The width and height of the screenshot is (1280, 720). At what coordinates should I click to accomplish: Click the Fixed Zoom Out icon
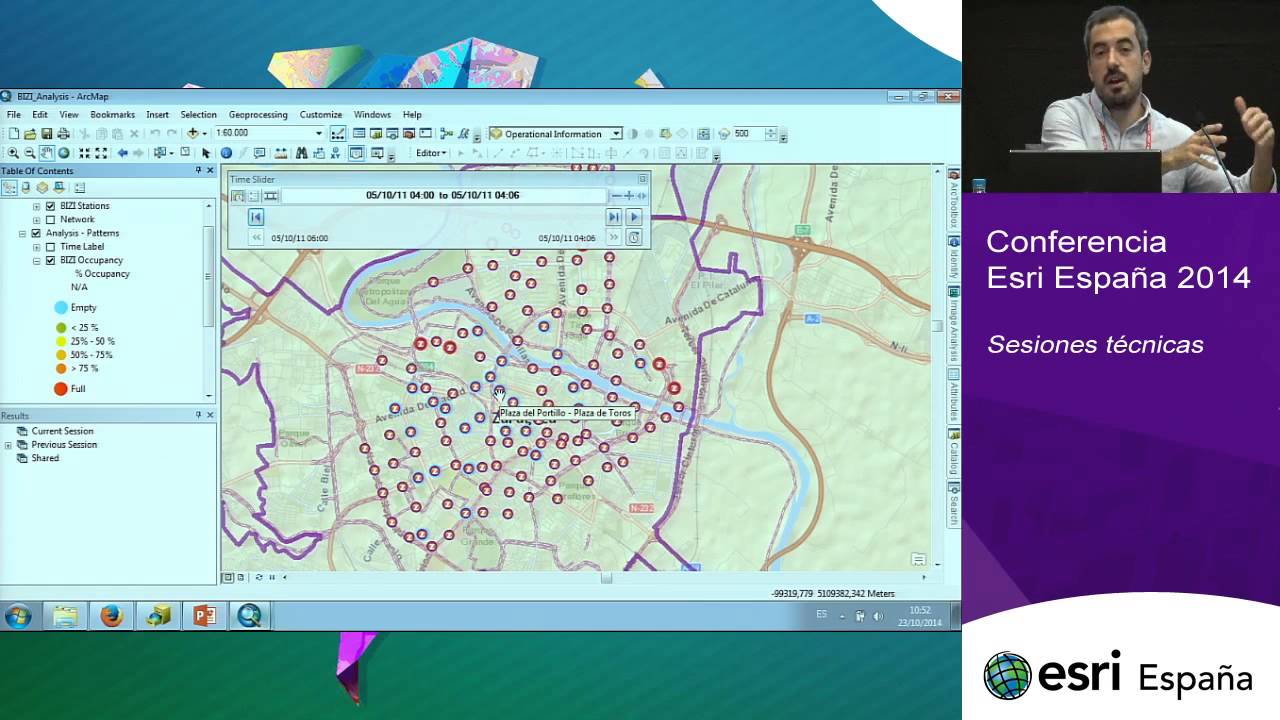point(102,153)
